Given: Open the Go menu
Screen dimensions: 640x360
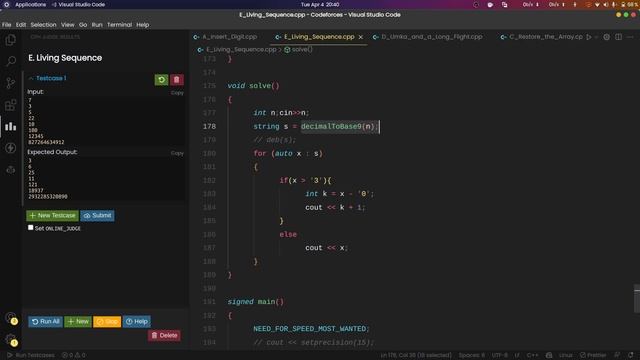Looking at the screenshot, I should click(83, 24).
